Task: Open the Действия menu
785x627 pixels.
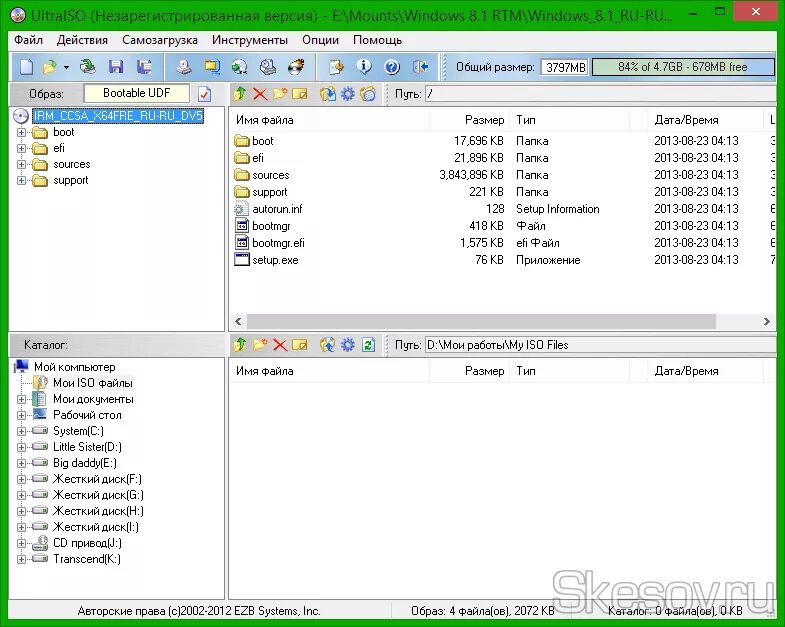Action: (x=82, y=40)
